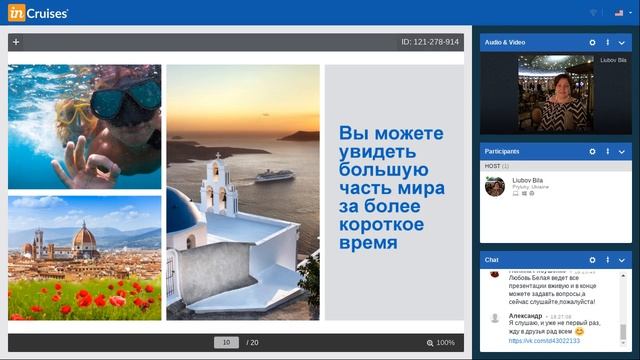Click the Santorini church photo on slide
This screenshot has width=640, height=360.
click(243, 192)
